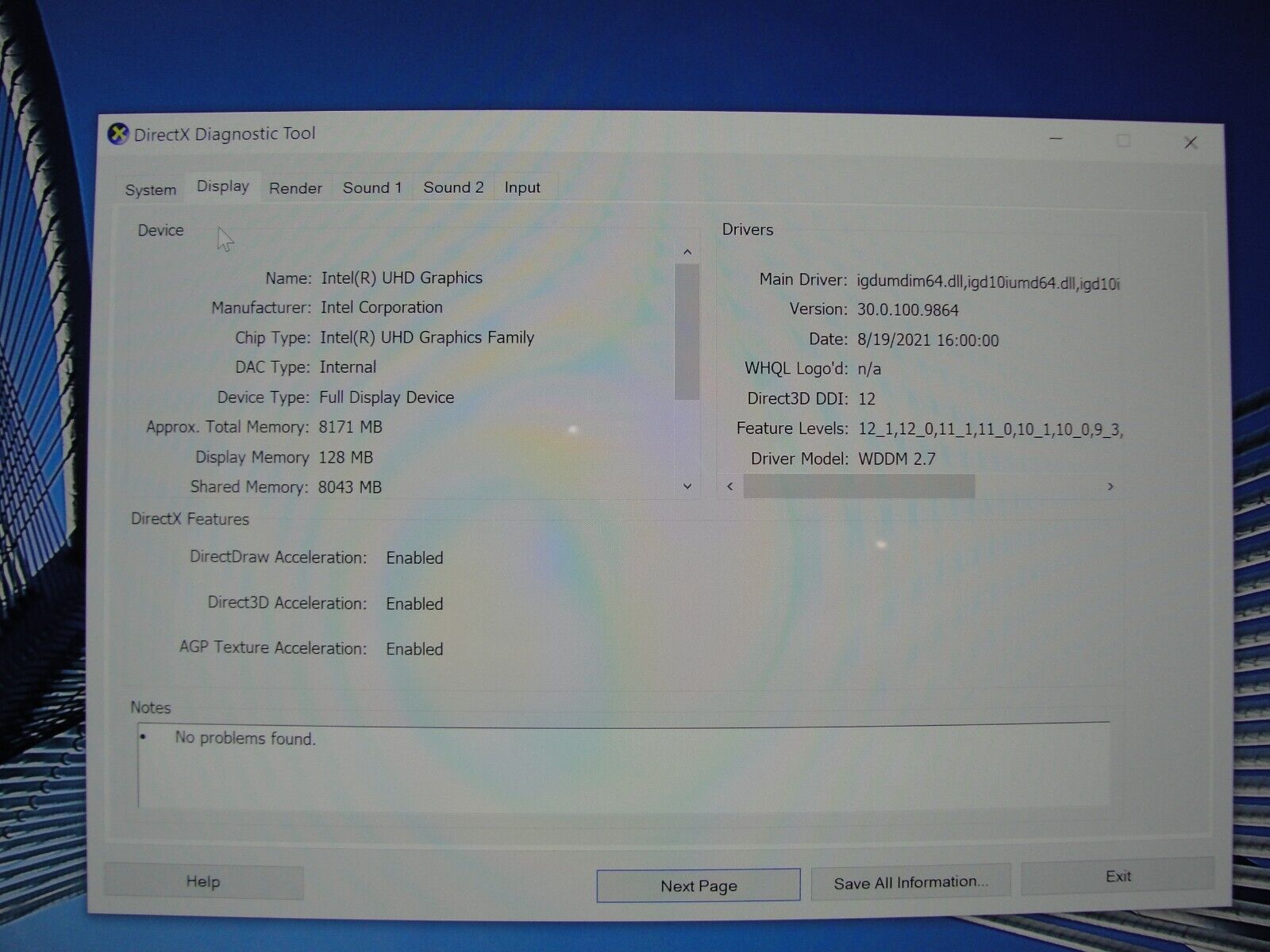This screenshot has height=952, width=1270.
Task: Click Drivers list scroll right arrow
Action: click(1110, 486)
